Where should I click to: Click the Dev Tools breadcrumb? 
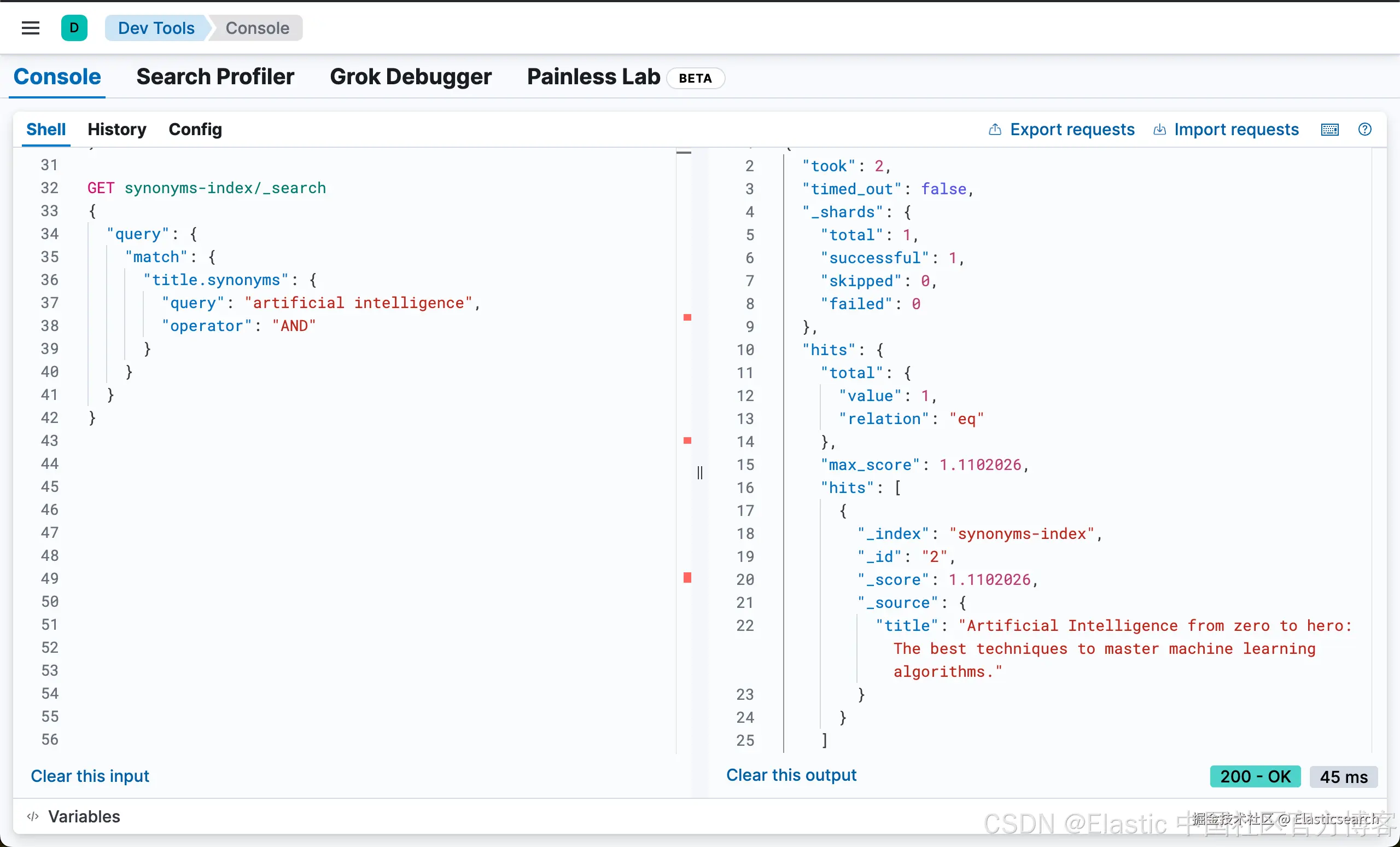[x=156, y=28]
